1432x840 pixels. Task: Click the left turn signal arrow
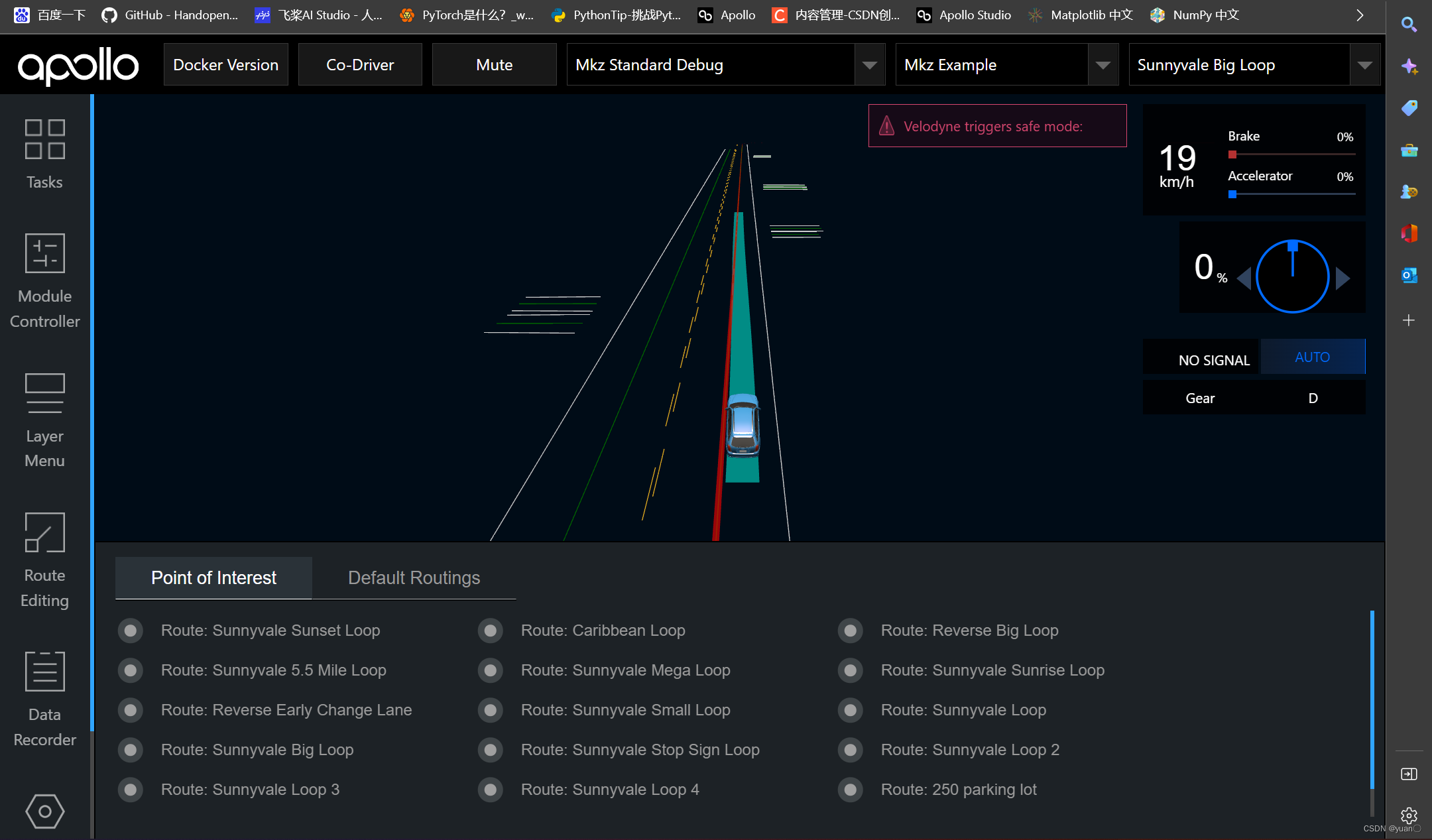point(1244,278)
